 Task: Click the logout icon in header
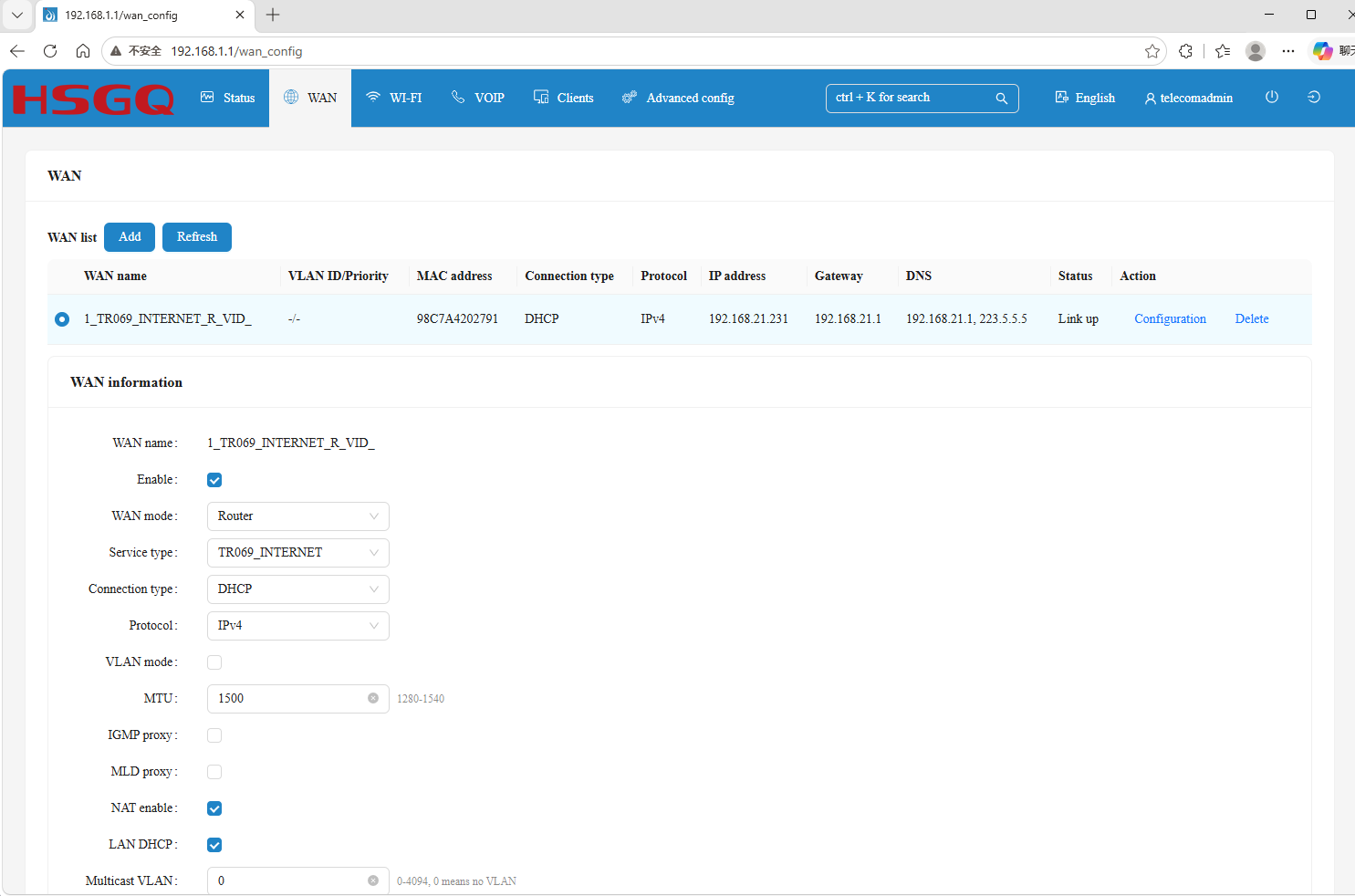tap(1314, 97)
